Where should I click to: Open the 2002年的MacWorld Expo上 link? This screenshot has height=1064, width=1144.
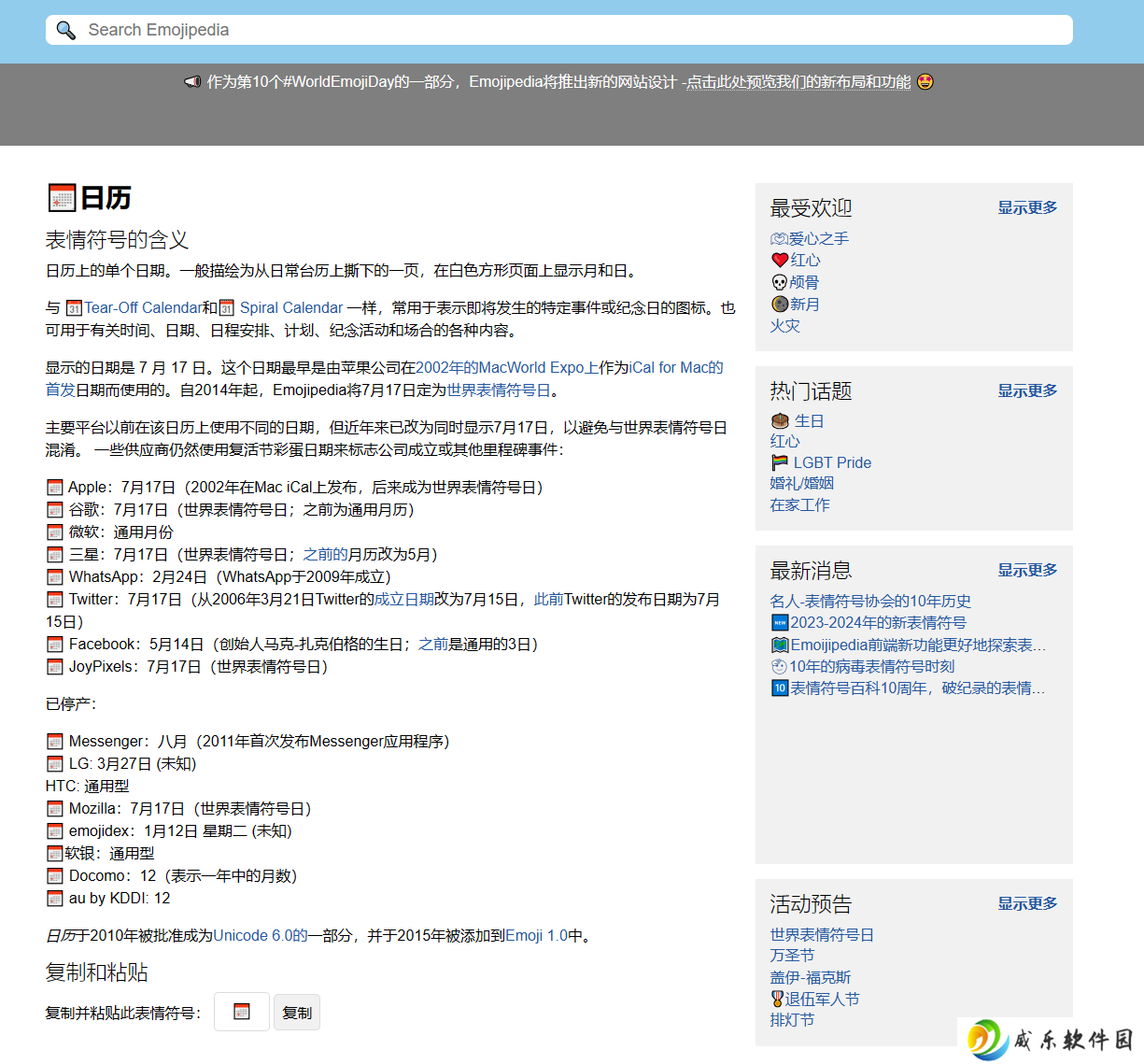click(x=507, y=368)
